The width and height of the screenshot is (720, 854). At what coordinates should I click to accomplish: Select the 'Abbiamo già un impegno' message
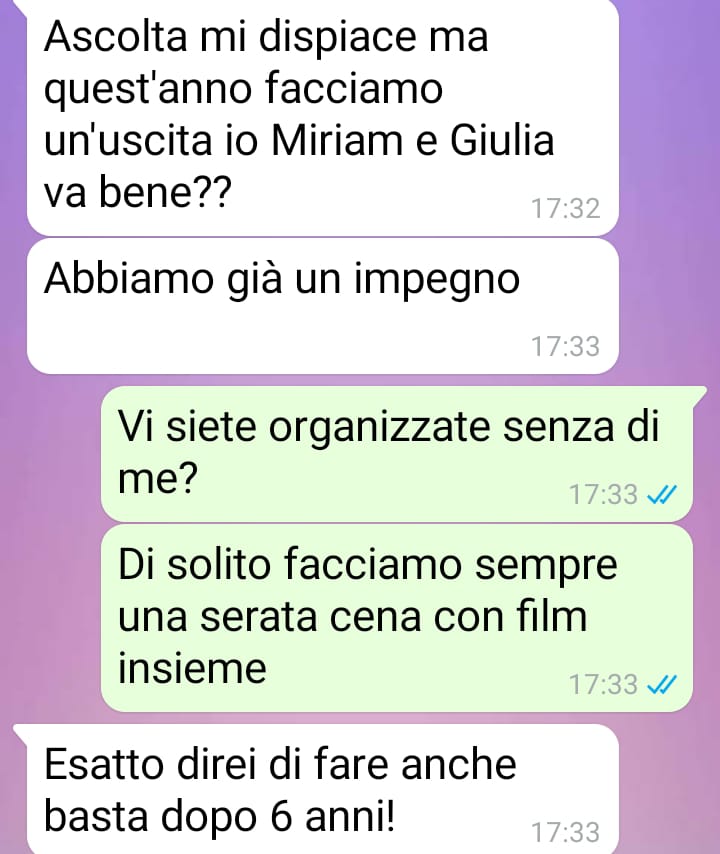pyautogui.click(x=323, y=306)
